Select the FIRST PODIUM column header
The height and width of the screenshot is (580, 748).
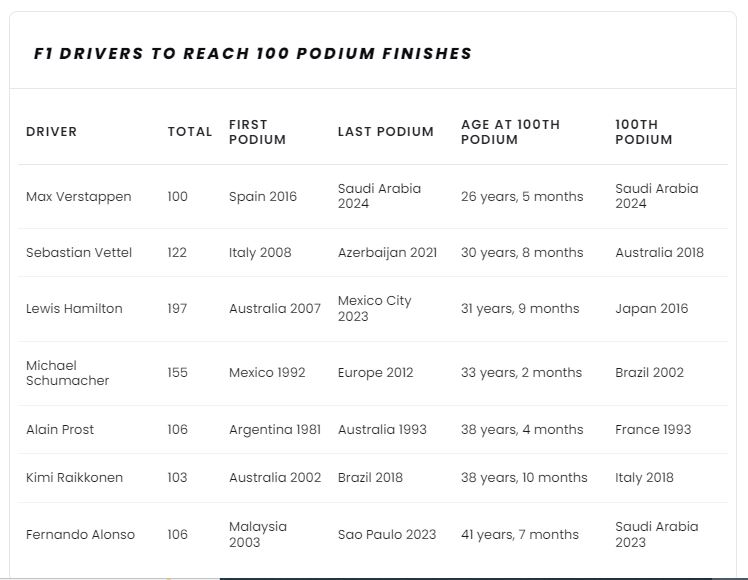pos(257,132)
